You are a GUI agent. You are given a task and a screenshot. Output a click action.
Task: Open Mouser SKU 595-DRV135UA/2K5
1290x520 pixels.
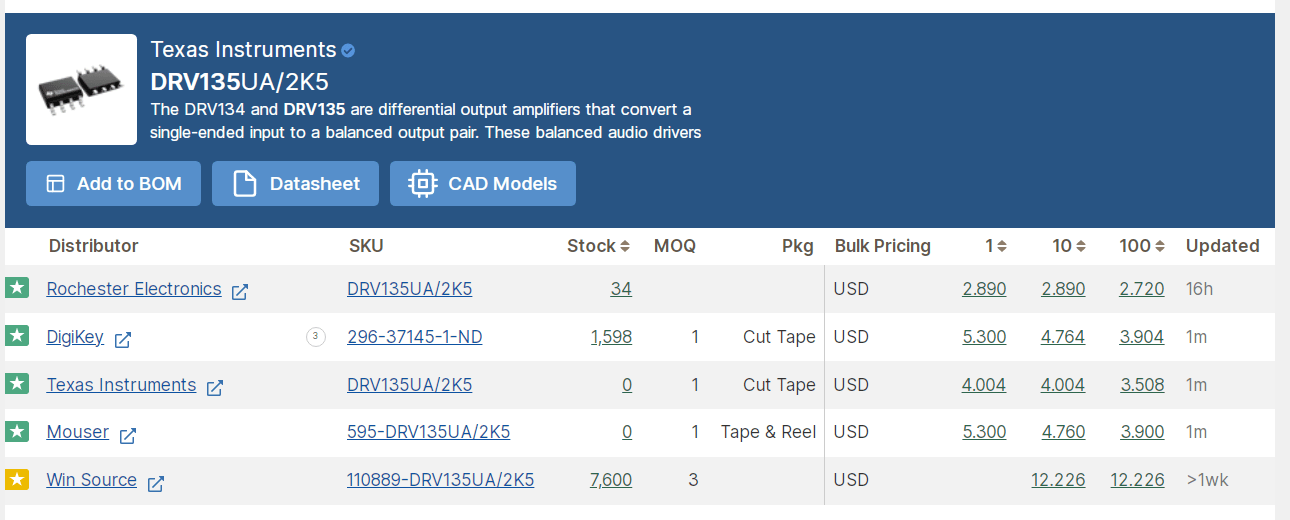pos(429,432)
